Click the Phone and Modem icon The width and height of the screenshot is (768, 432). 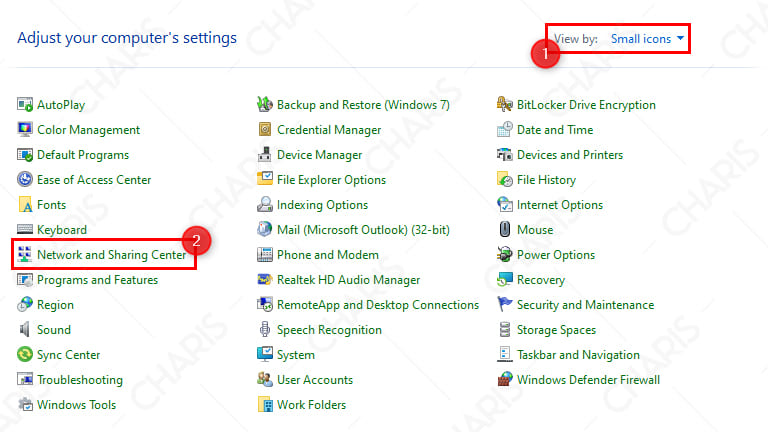265,254
